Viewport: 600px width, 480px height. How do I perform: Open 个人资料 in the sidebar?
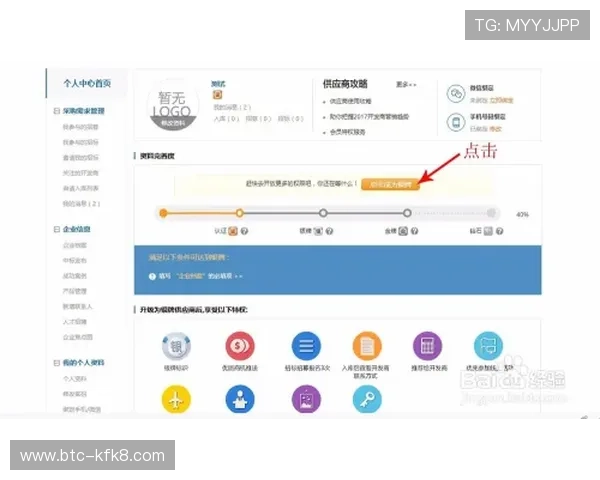[x=75, y=379]
